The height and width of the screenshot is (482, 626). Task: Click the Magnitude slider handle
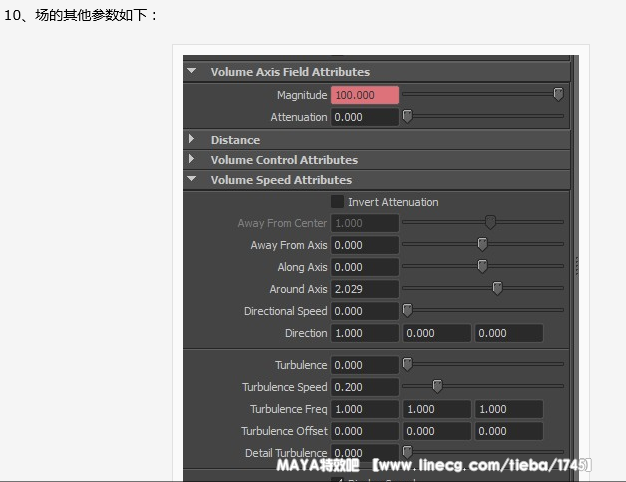[558, 94]
